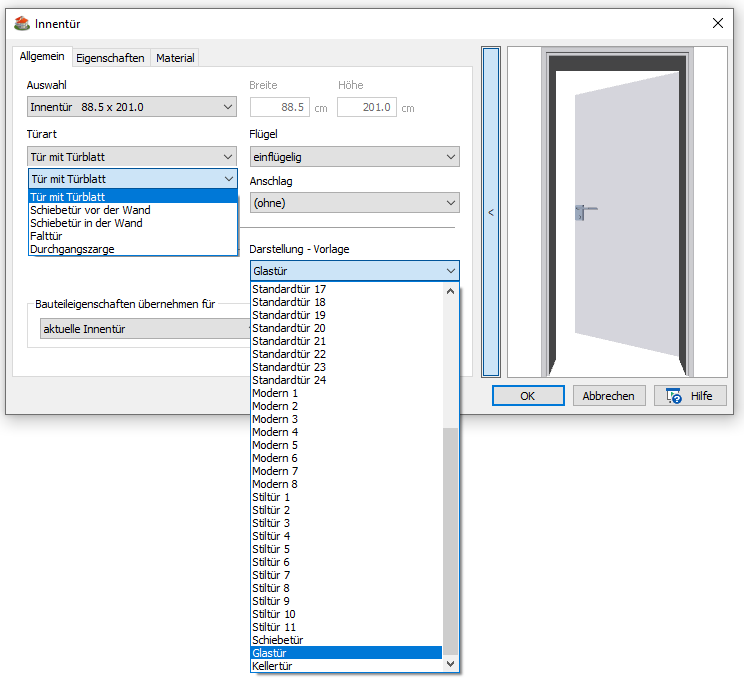Collapse the preview panel with the arrow strip

[x=490, y=212]
